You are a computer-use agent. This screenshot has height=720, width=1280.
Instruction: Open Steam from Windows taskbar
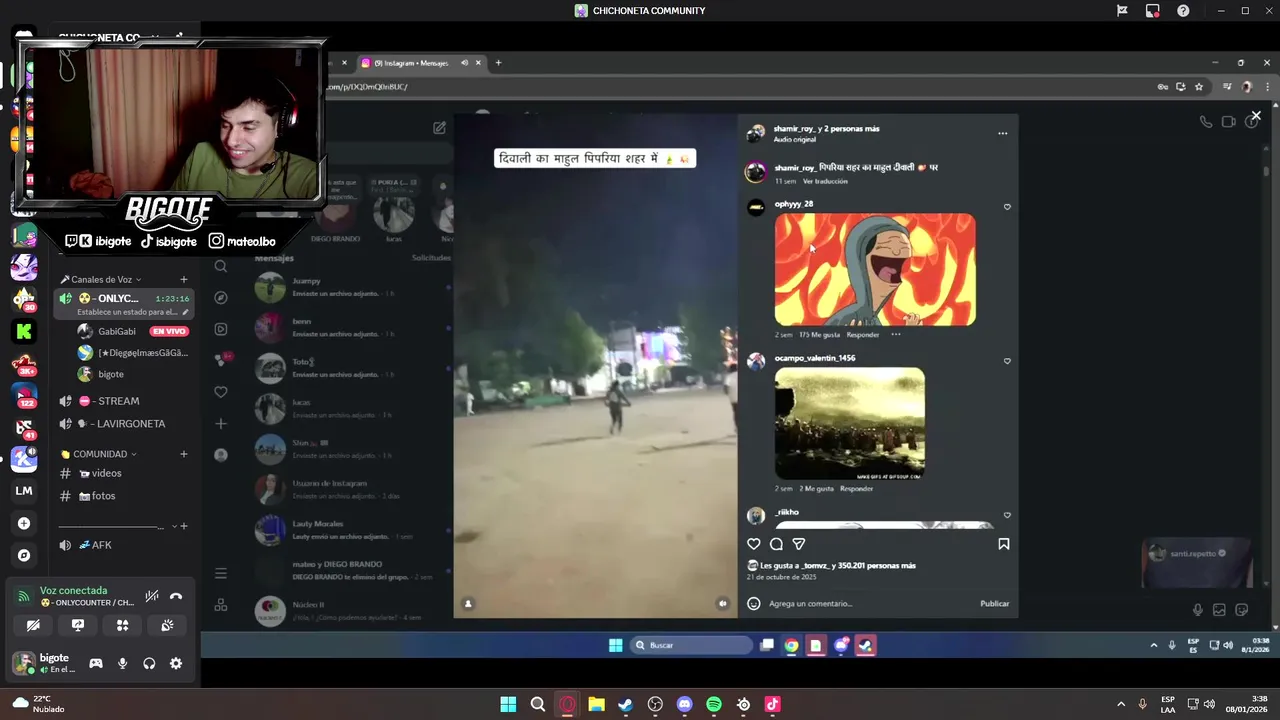coord(626,704)
